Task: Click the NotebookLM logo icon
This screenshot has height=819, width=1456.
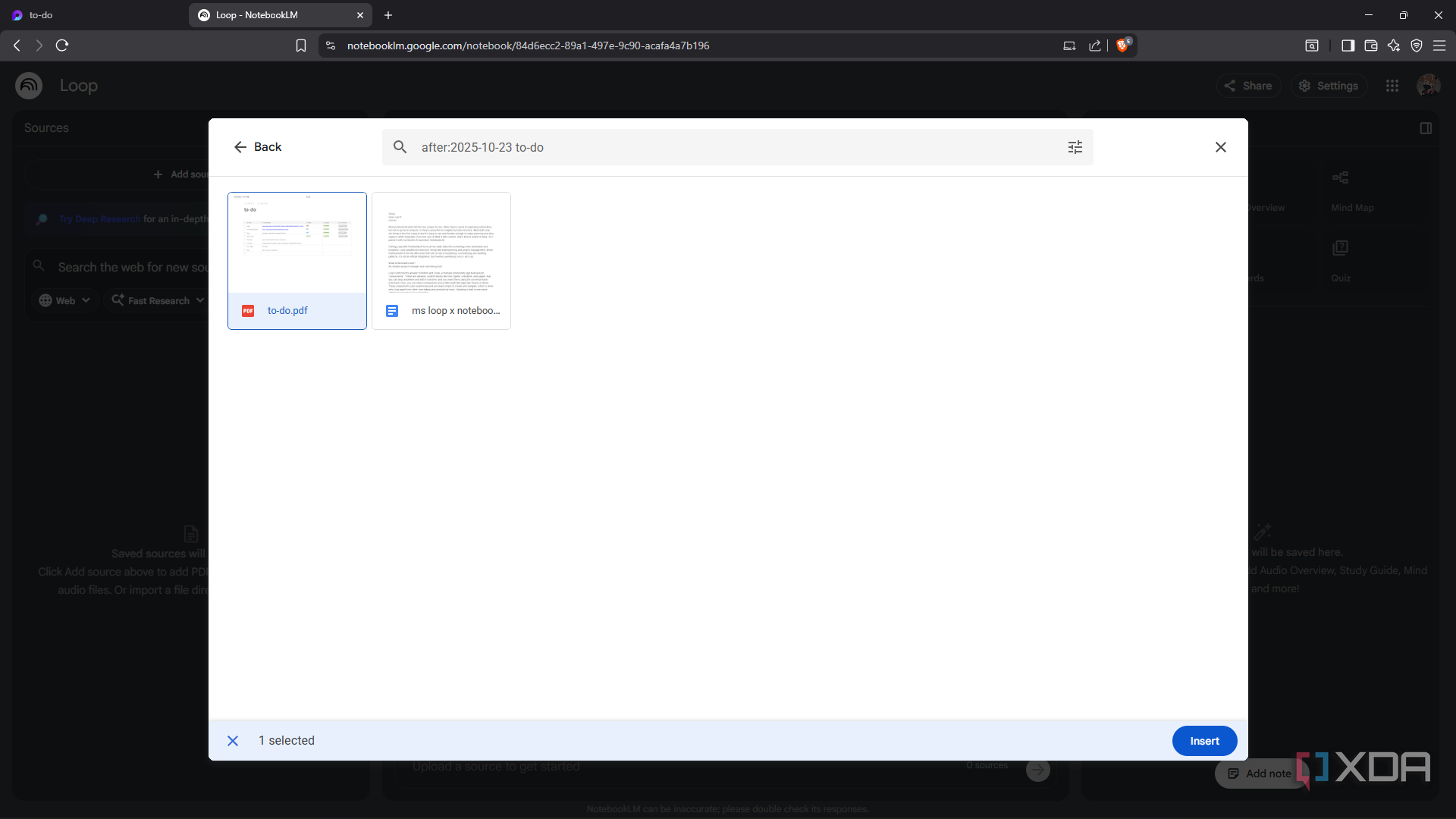Action: pos(29,86)
